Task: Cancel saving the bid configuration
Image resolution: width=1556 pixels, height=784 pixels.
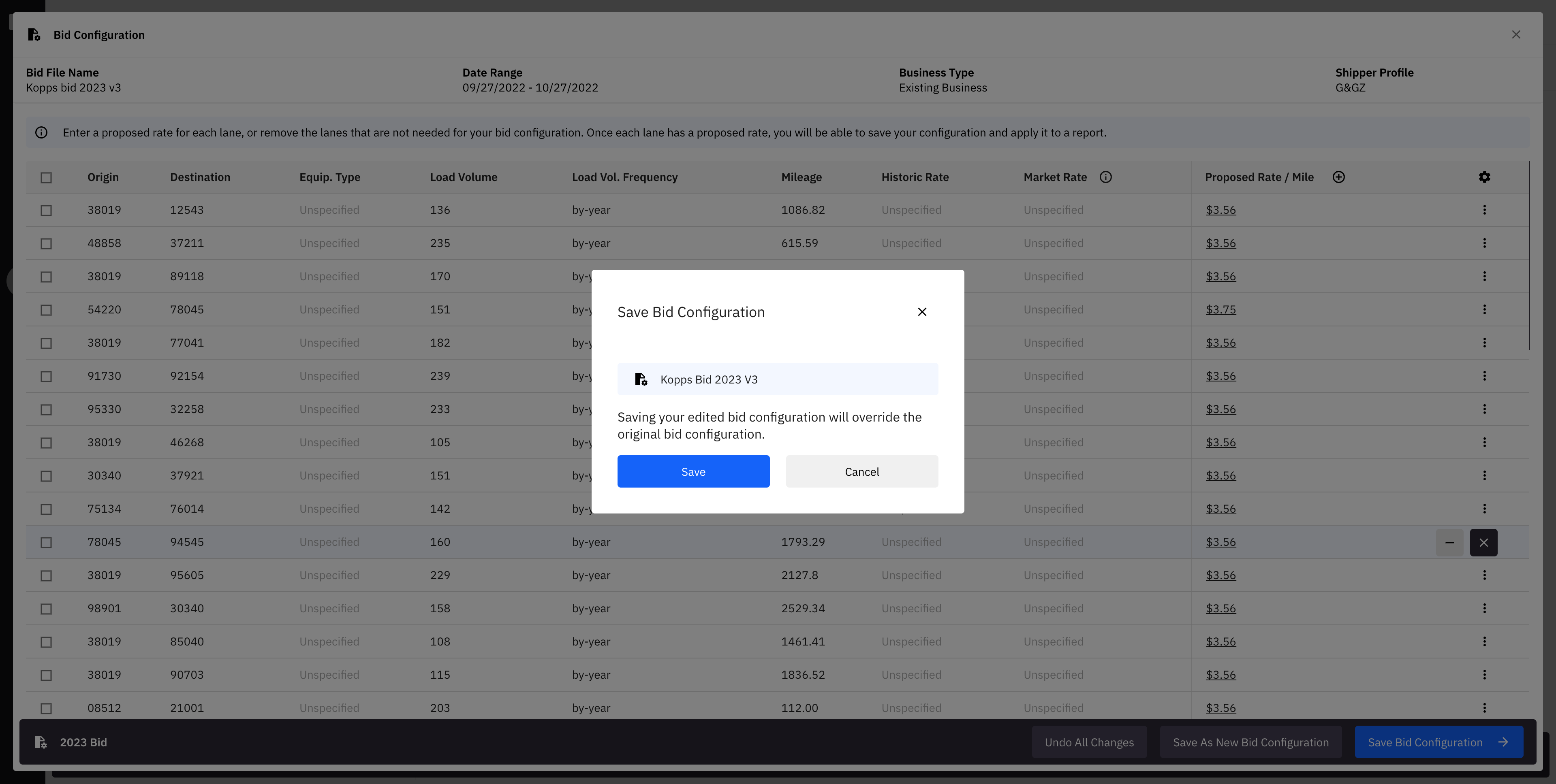Action: (861, 471)
